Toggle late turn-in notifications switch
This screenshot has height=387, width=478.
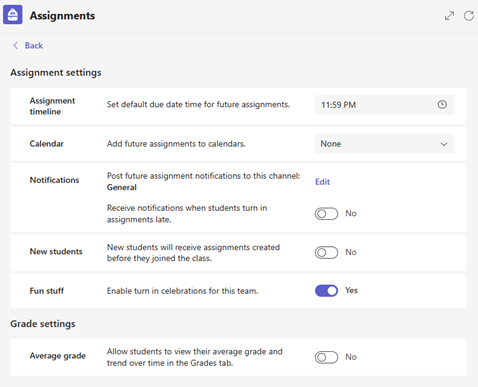pos(326,214)
